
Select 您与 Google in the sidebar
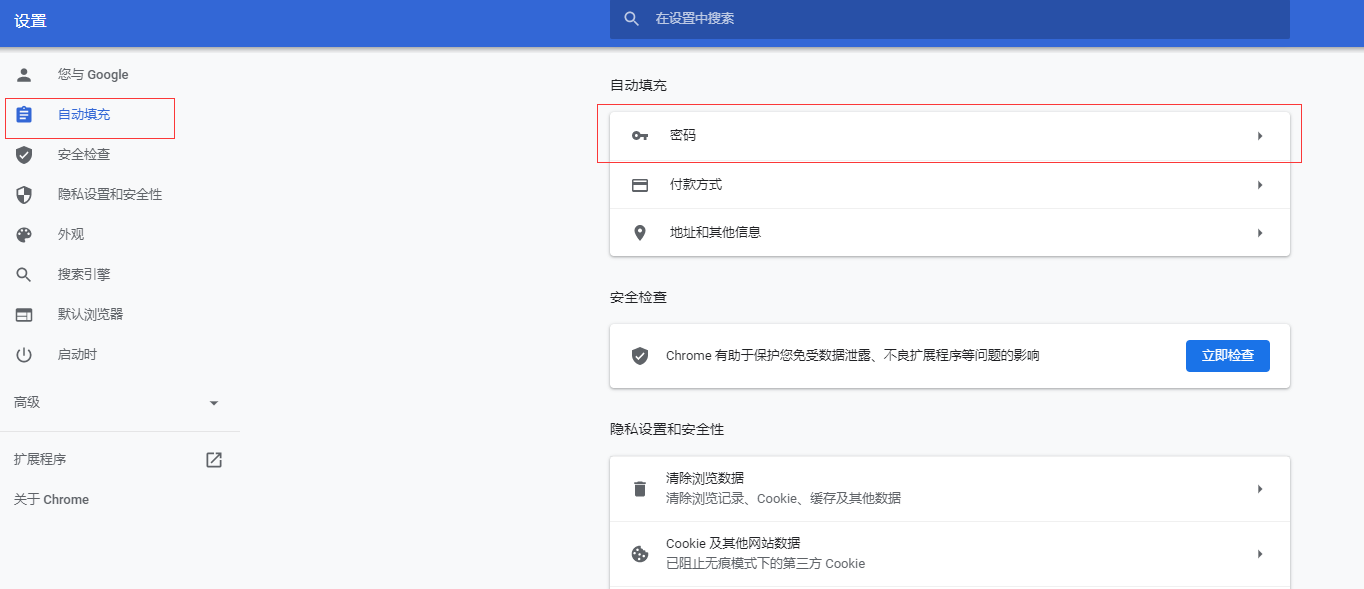click(x=92, y=74)
